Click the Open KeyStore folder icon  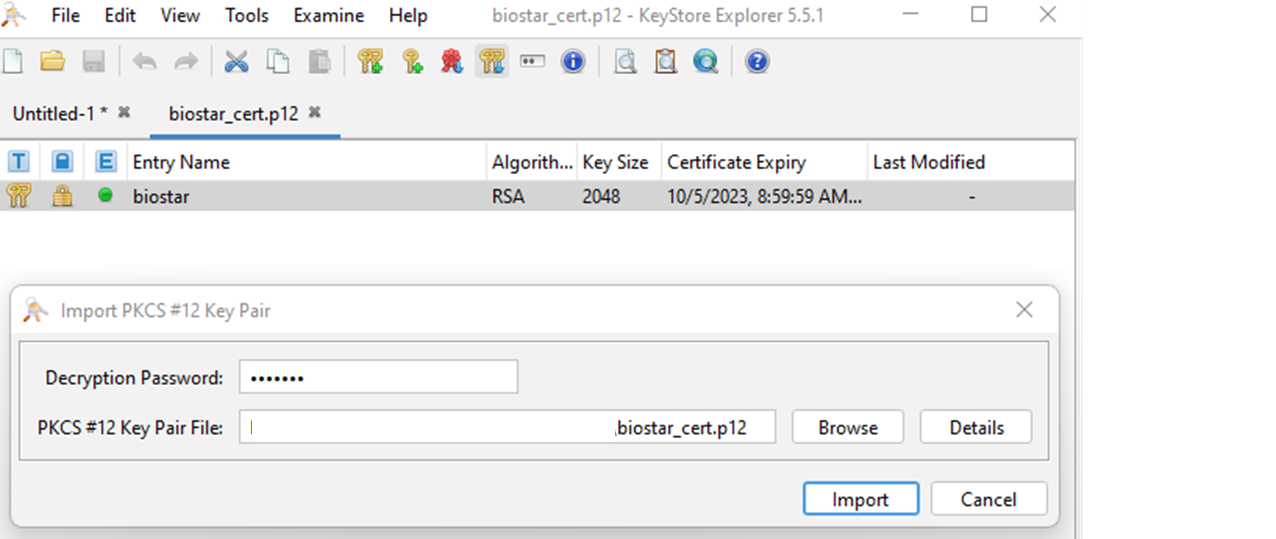pyautogui.click(x=52, y=62)
